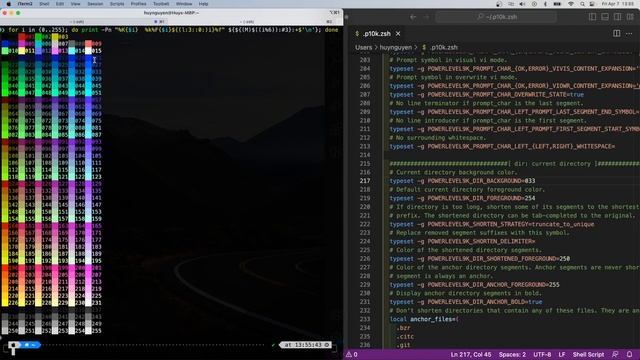This screenshot has width=640, height=360.
Task: Open the Help menu in the menu bar
Action: 203,4
